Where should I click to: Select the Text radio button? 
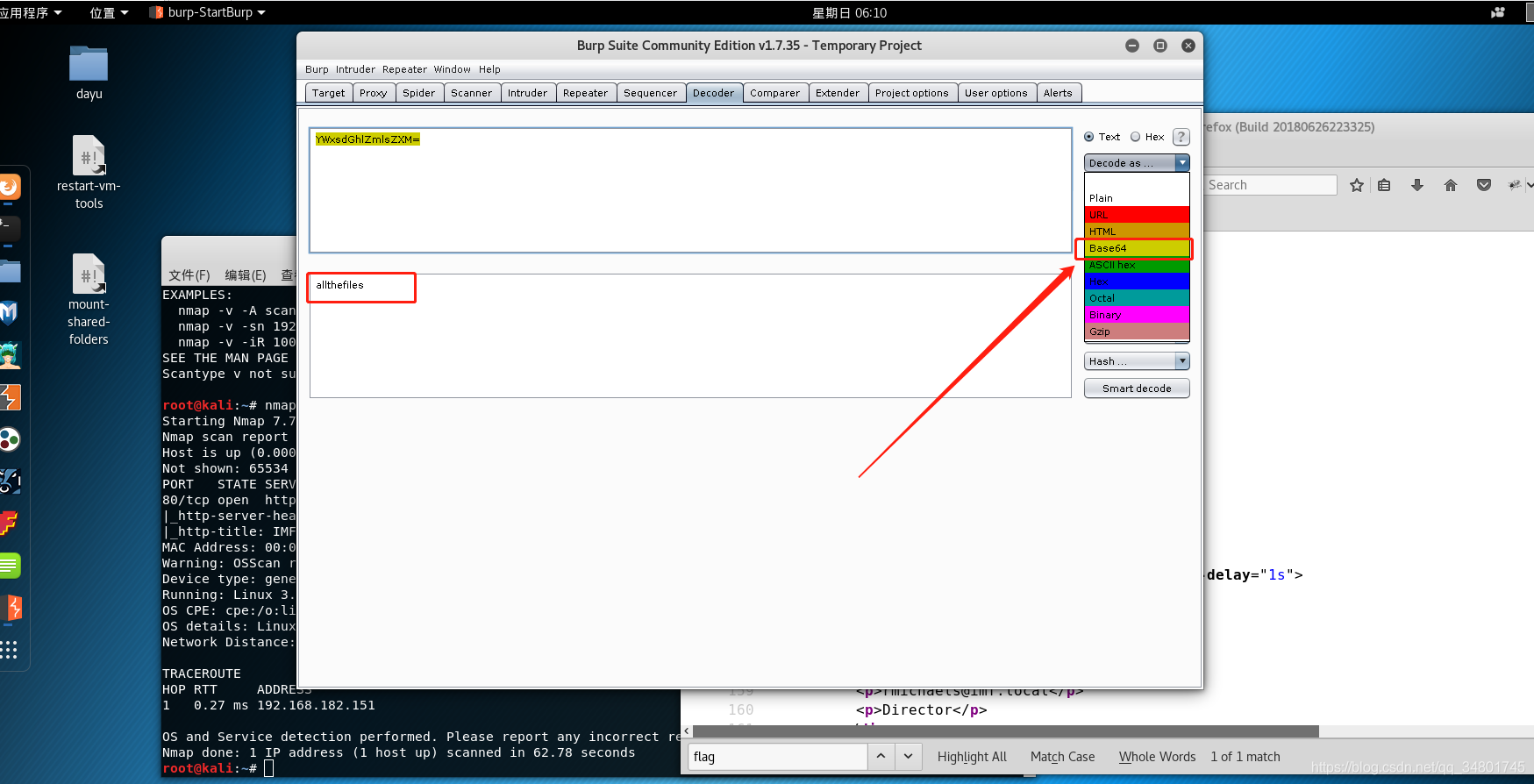[x=1088, y=137]
